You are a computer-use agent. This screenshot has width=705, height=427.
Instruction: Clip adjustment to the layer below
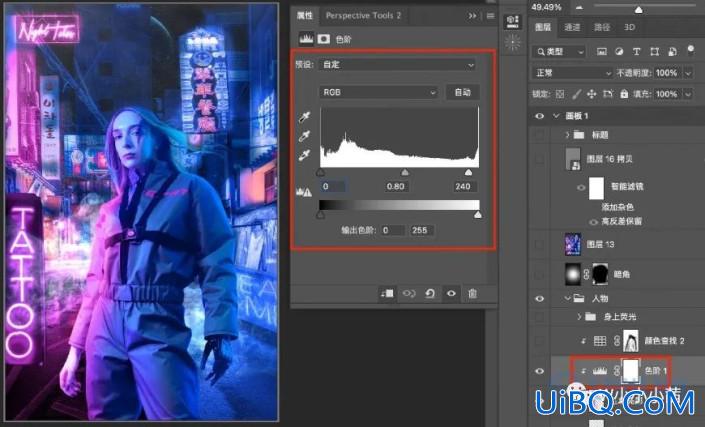(x=387, y=294)
